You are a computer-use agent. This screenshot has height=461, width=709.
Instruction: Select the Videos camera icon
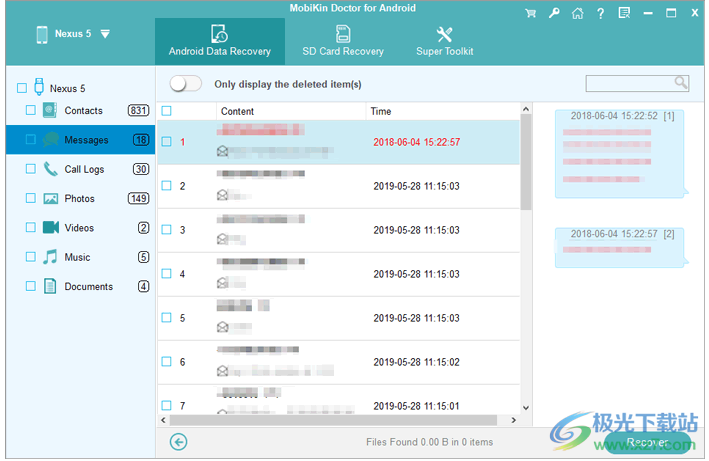(51, 227)
